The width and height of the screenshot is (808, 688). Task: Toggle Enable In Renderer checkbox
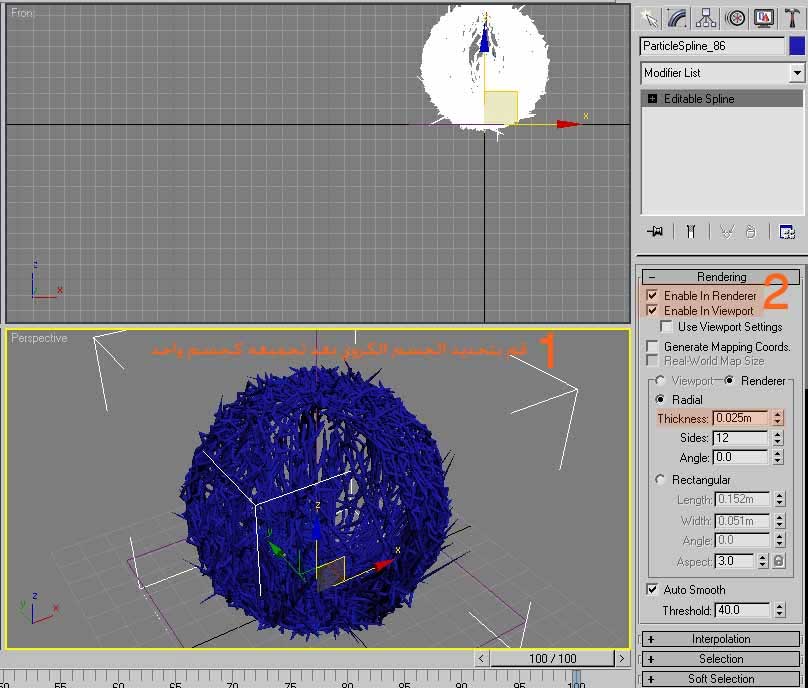(x=652, y=295)
